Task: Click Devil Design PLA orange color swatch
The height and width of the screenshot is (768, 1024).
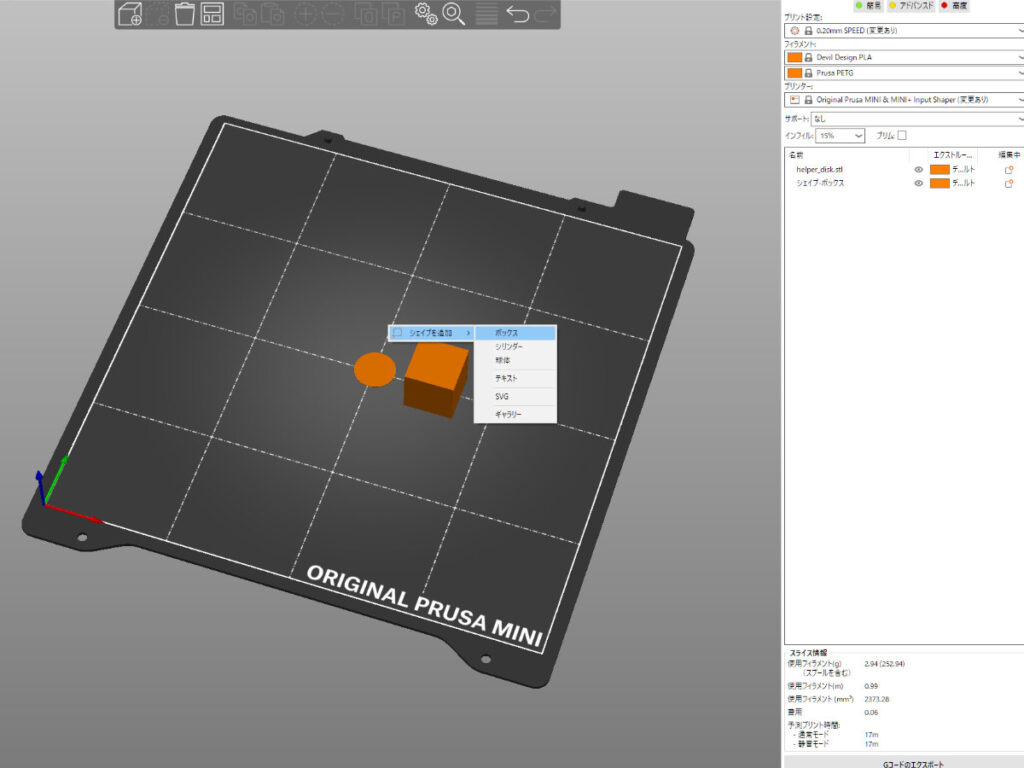Action: tap(795, 57)
